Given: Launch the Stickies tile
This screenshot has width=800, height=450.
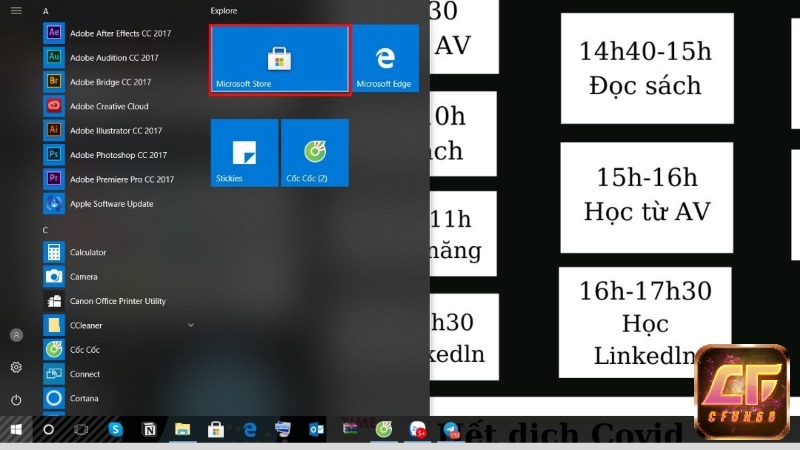Looking at the screenshot, I should click(244, 153).
